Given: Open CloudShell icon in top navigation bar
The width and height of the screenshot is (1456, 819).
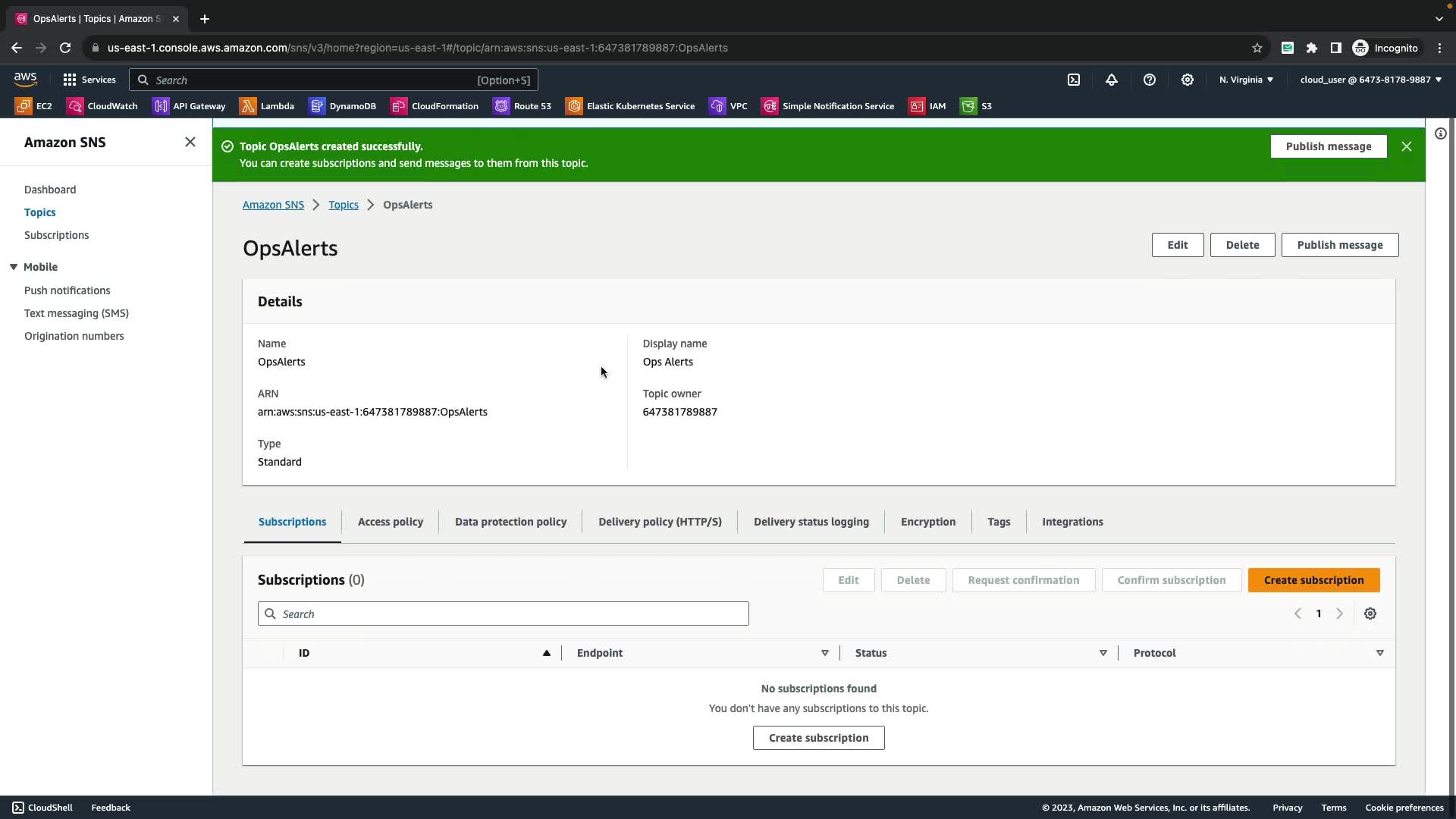Looking at the screenshot, I should pyautogui.click(x=1074, y=80).
